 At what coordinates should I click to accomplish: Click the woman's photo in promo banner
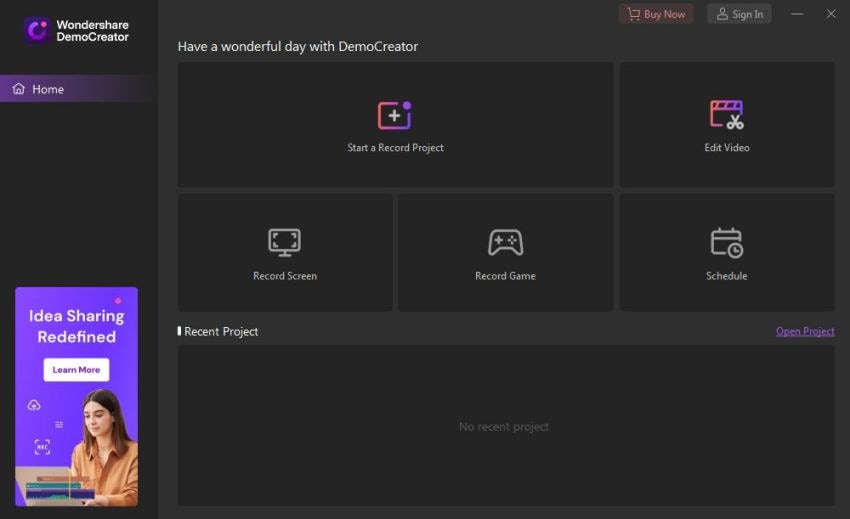click(103, 447)
